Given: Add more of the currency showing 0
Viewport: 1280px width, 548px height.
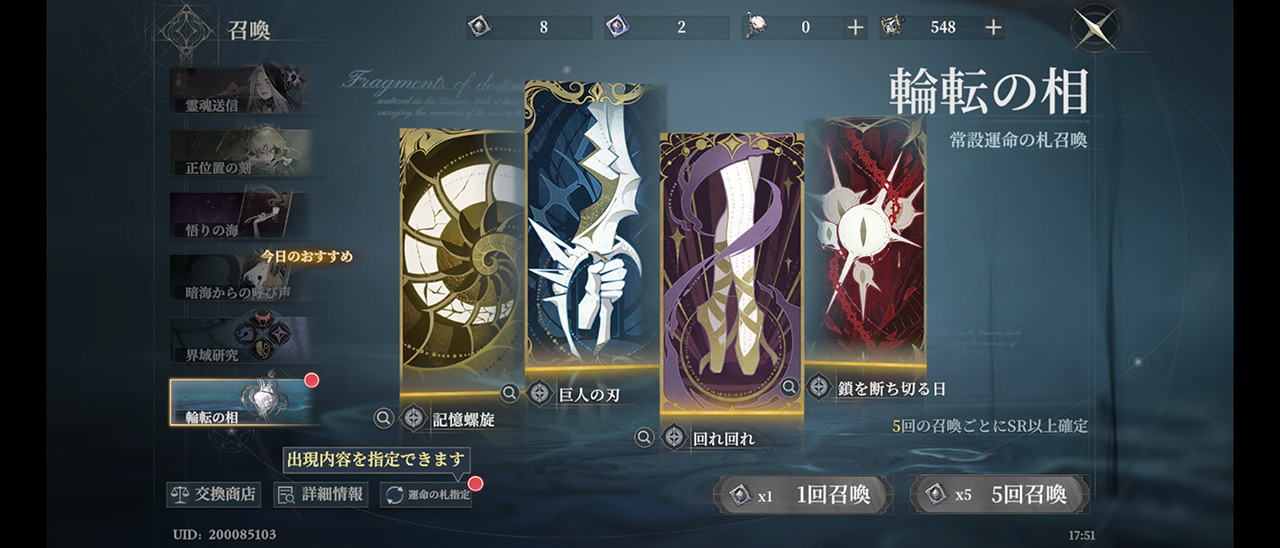Looking at the screenshot, I should [855, 28].
